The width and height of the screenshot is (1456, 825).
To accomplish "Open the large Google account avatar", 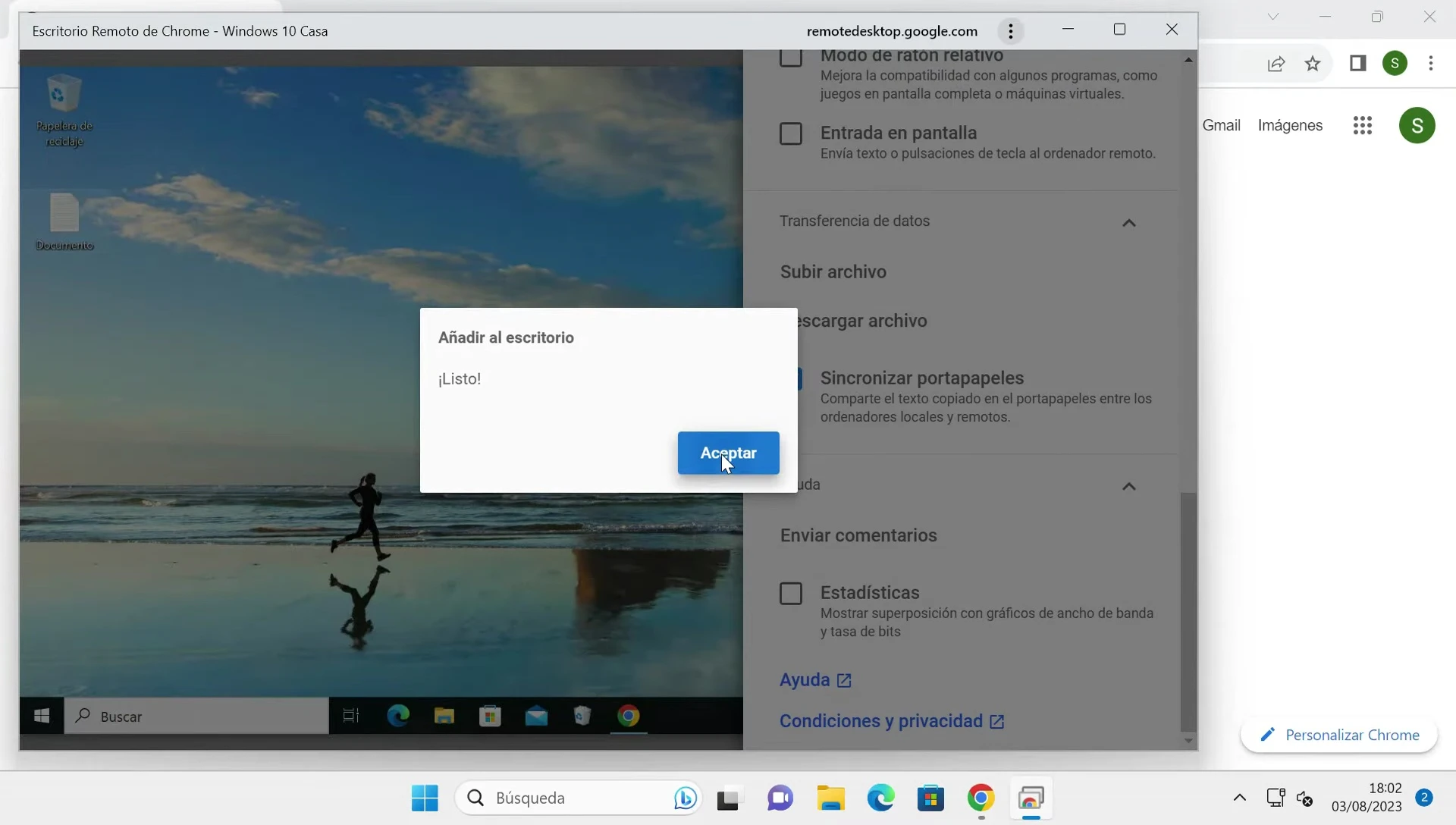I will tap(1417, 125).
